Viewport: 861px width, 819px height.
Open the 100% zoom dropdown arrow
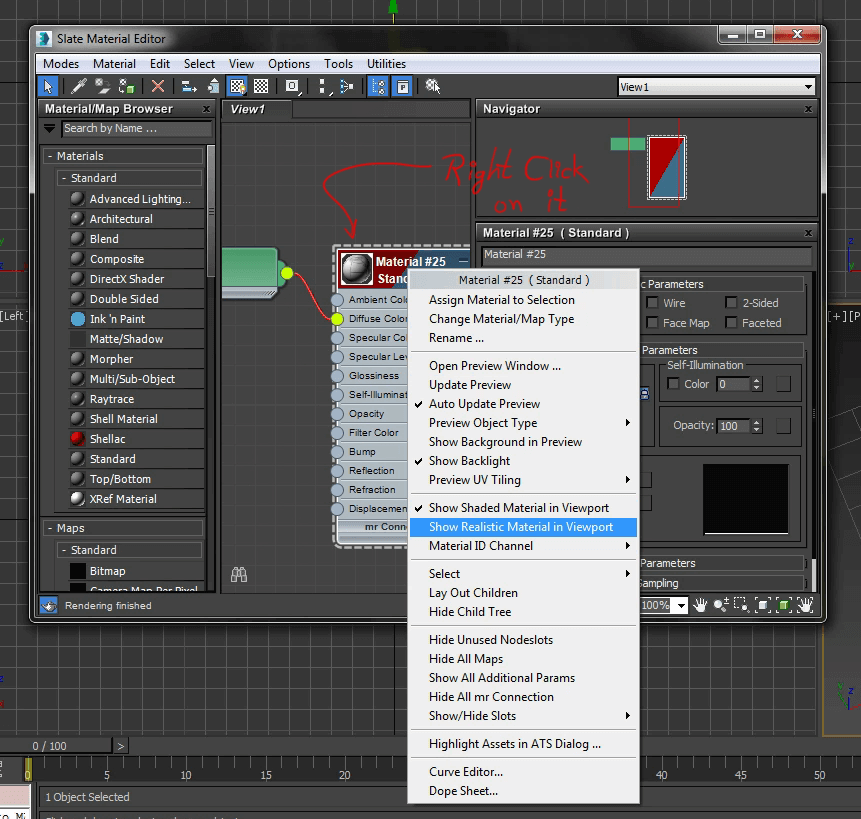point(681,605)
